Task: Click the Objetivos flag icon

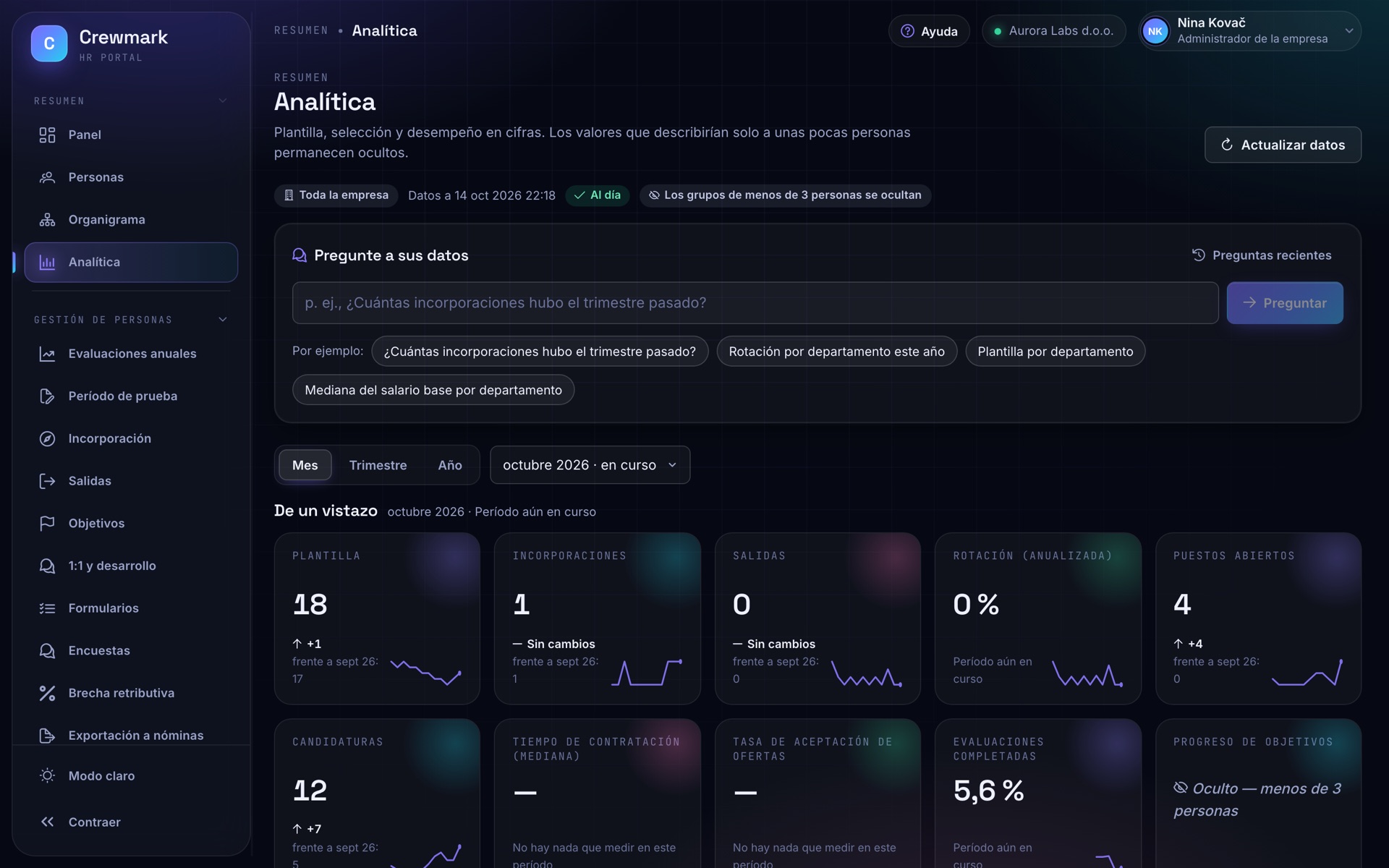Action: tap(47, 523)
